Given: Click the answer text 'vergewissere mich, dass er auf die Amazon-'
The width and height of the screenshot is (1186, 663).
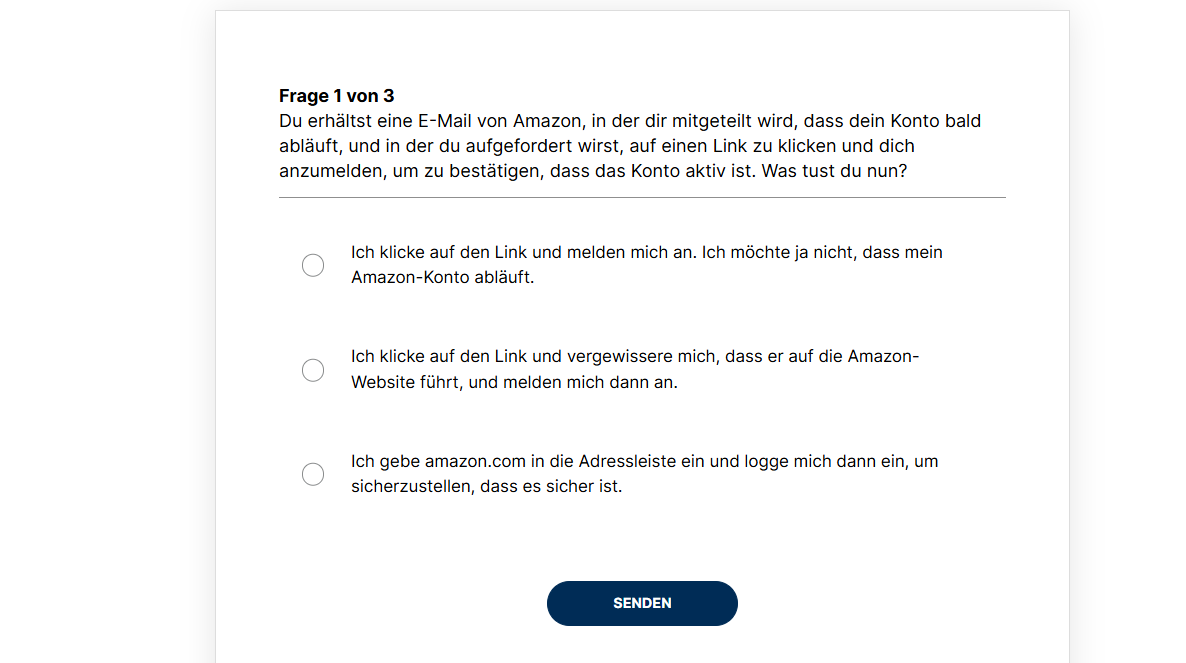Looking at the screenshot, I should click(744, 357).
